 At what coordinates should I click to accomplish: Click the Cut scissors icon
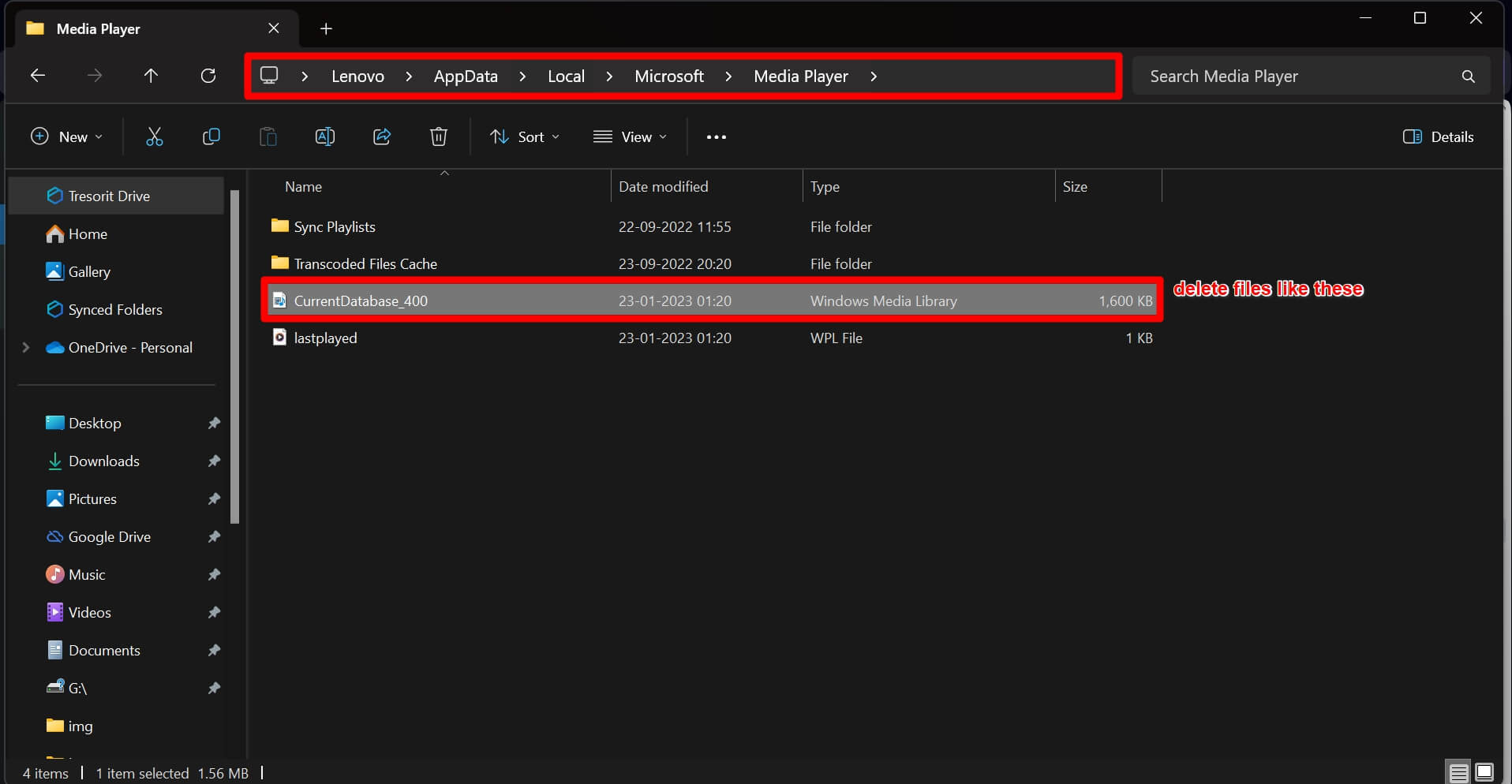[155, 136]
